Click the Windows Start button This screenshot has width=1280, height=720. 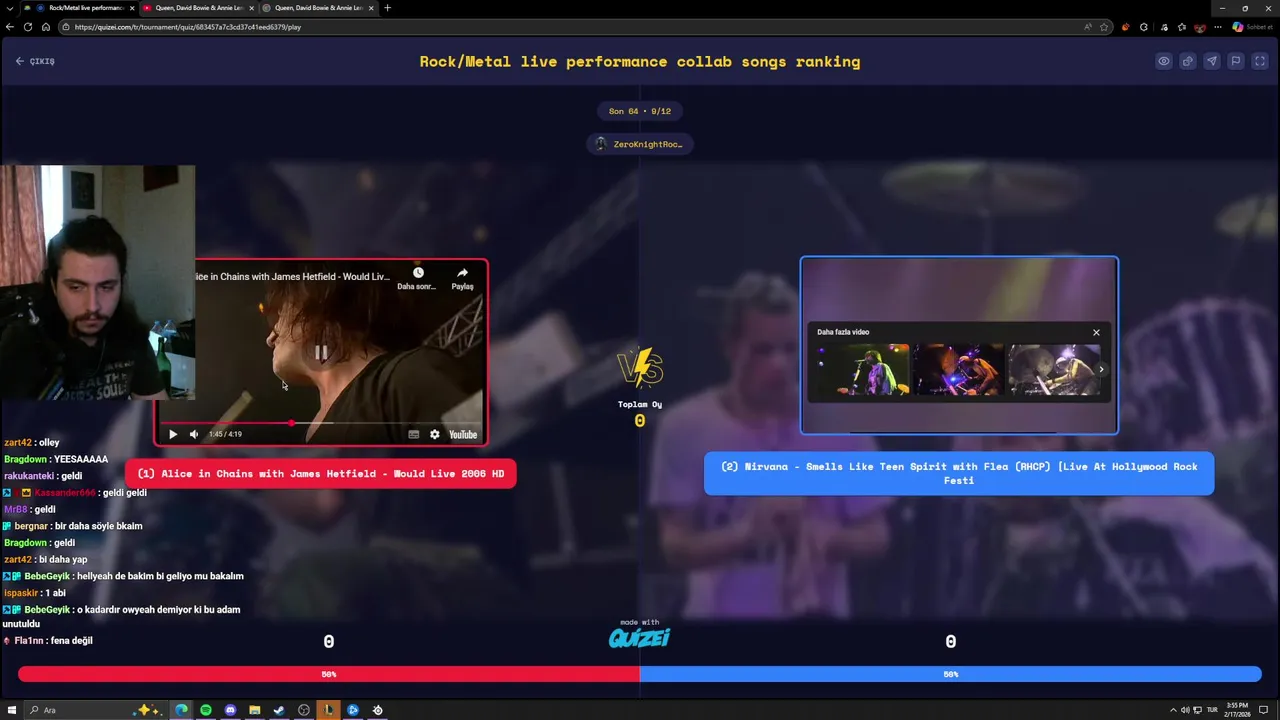click(x=12, y=710)
